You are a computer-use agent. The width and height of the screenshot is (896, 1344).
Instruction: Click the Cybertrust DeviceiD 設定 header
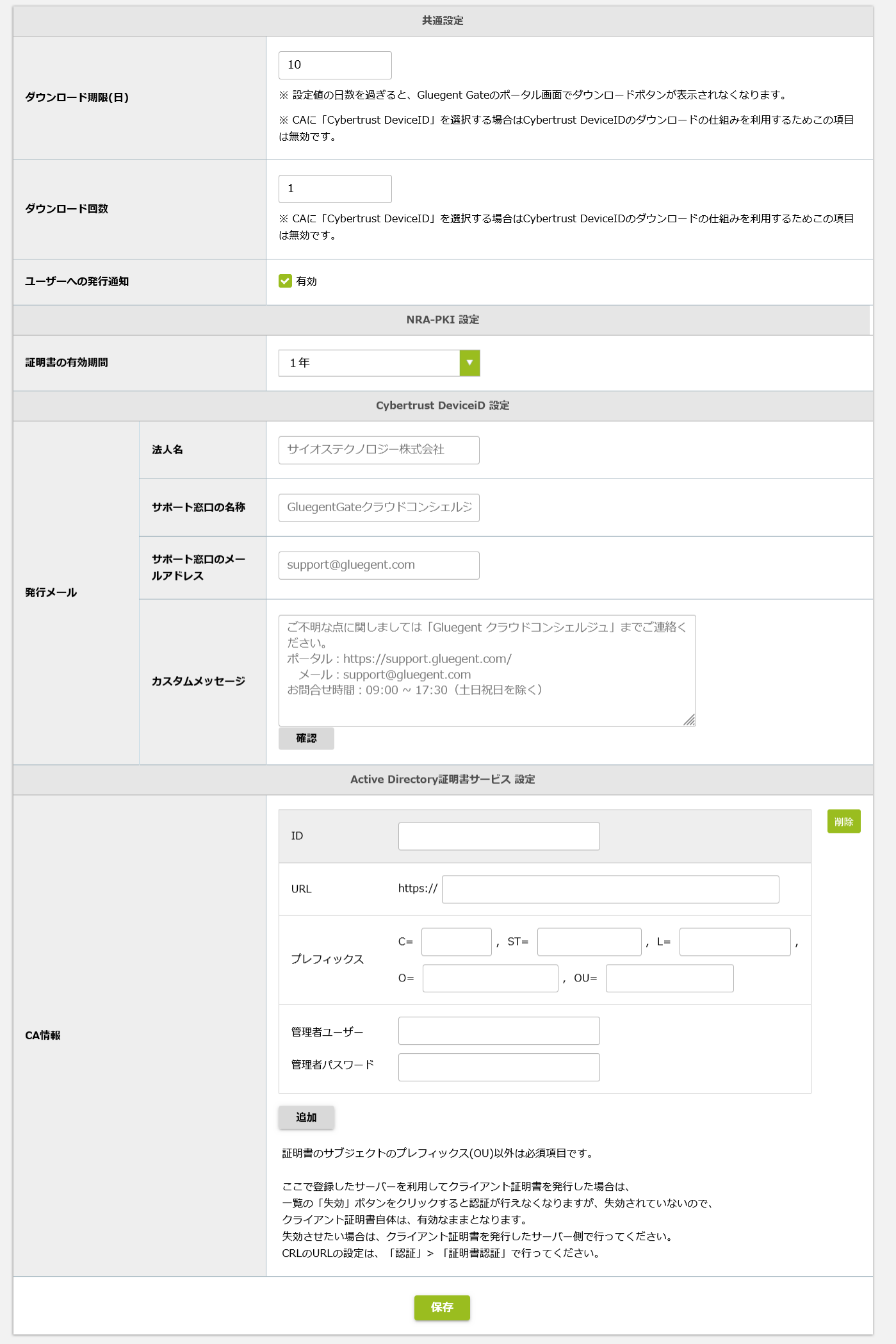click(443, 406)
